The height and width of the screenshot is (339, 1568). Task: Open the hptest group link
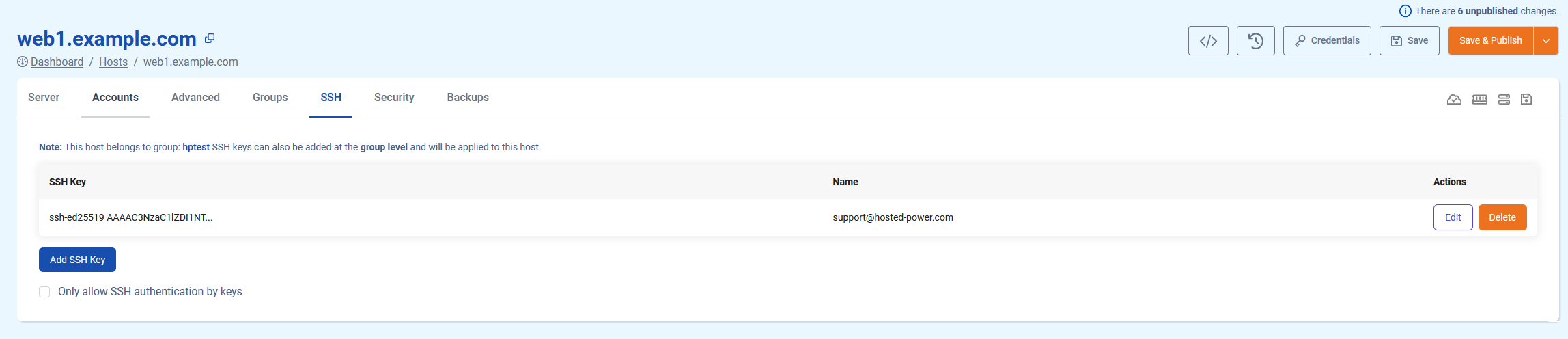click(196, 147)
